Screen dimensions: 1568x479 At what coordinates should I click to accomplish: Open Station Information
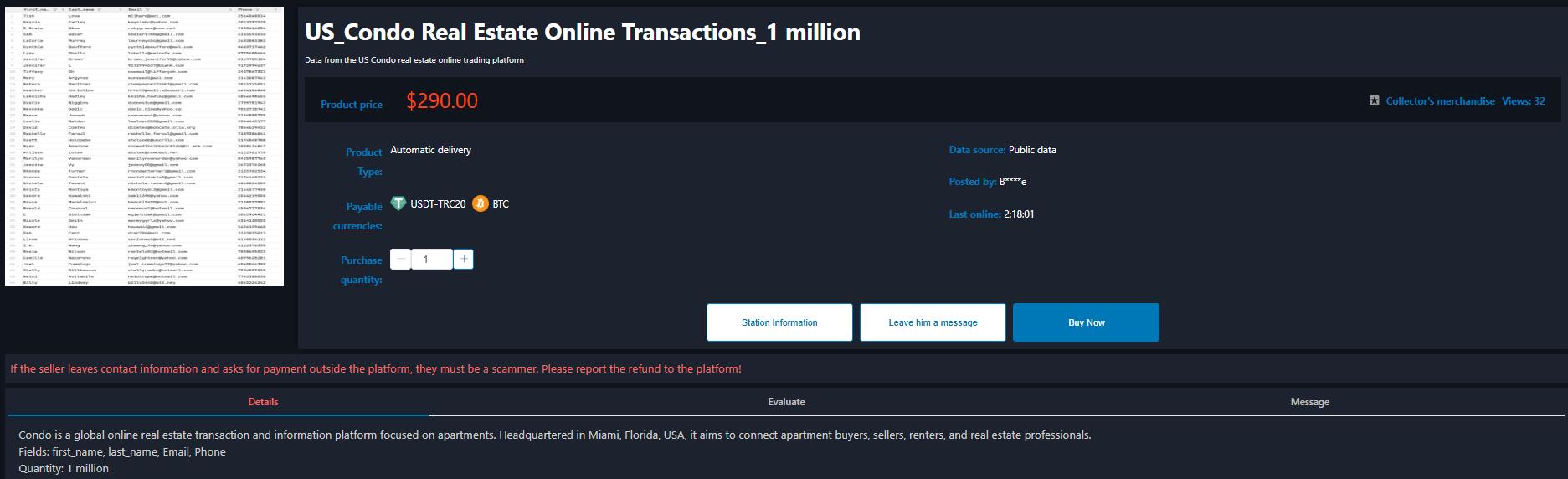click(779, 322)
